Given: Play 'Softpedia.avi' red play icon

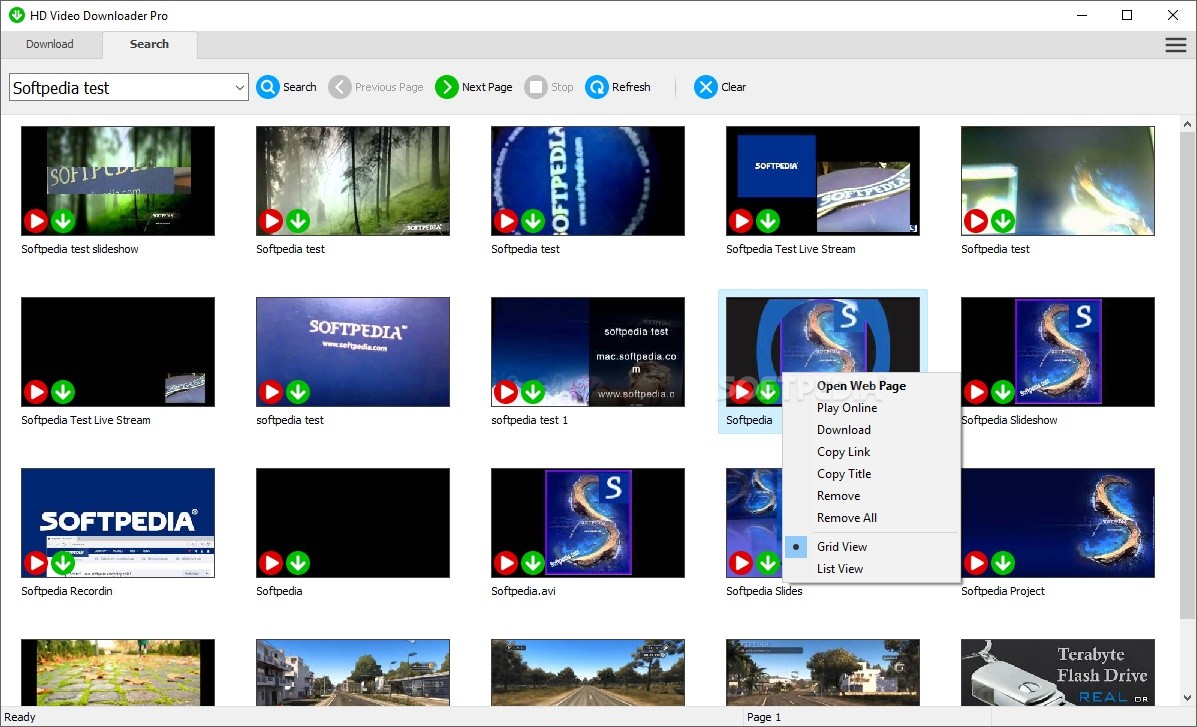Looking at the screenshot, I should point(505,564).
